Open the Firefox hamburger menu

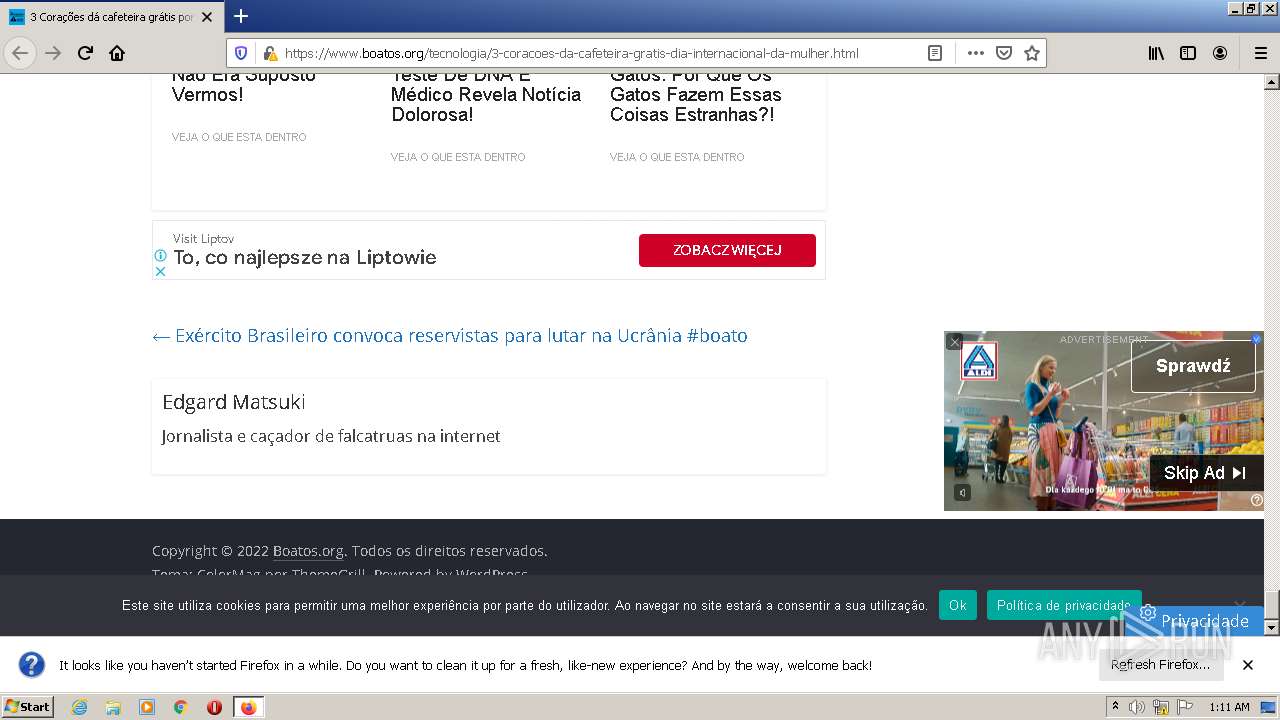[1260, 53]
